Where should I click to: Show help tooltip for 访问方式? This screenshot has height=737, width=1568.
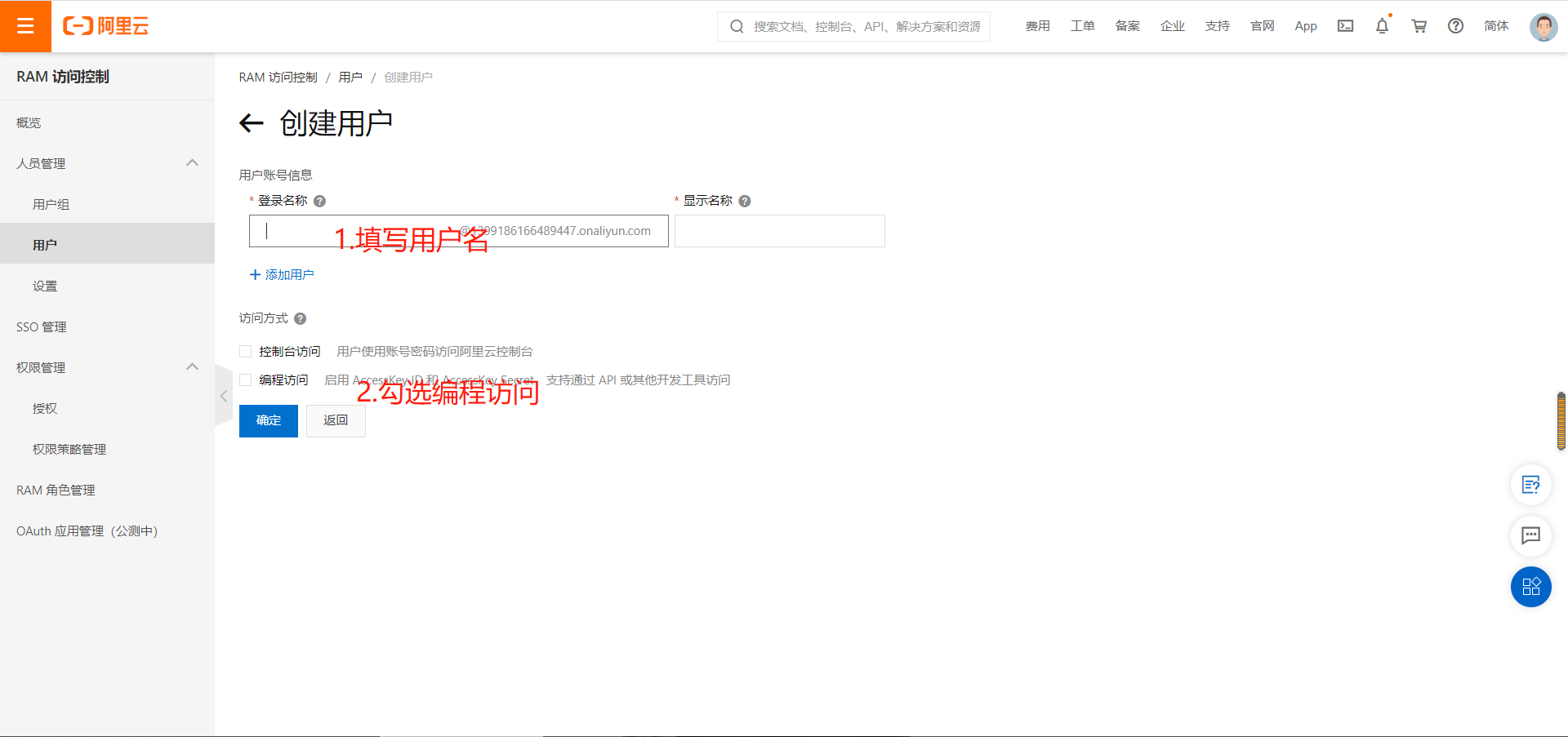click(x=301, y=318)
